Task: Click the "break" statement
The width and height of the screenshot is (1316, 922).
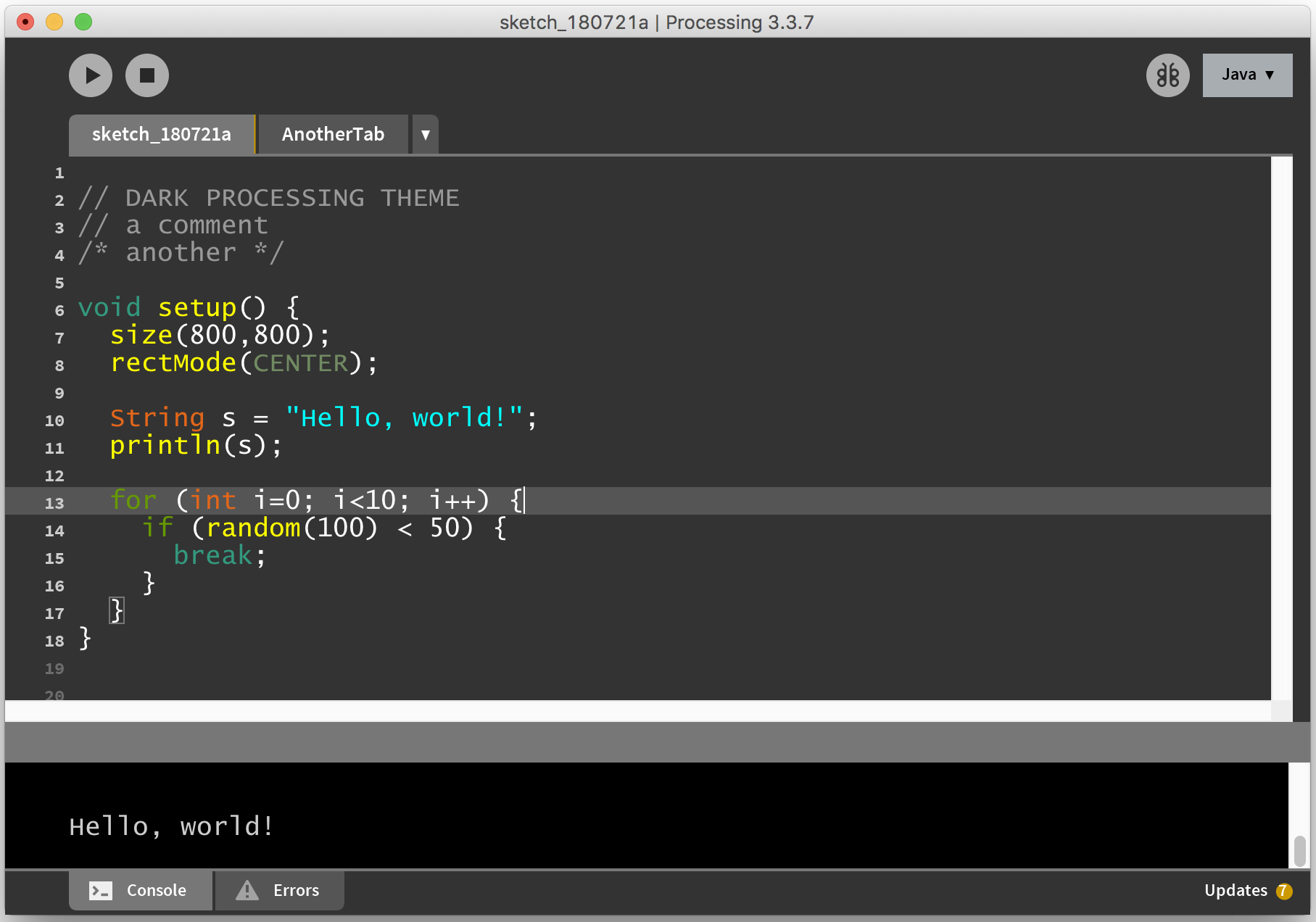Action: [x=213, y=555]
